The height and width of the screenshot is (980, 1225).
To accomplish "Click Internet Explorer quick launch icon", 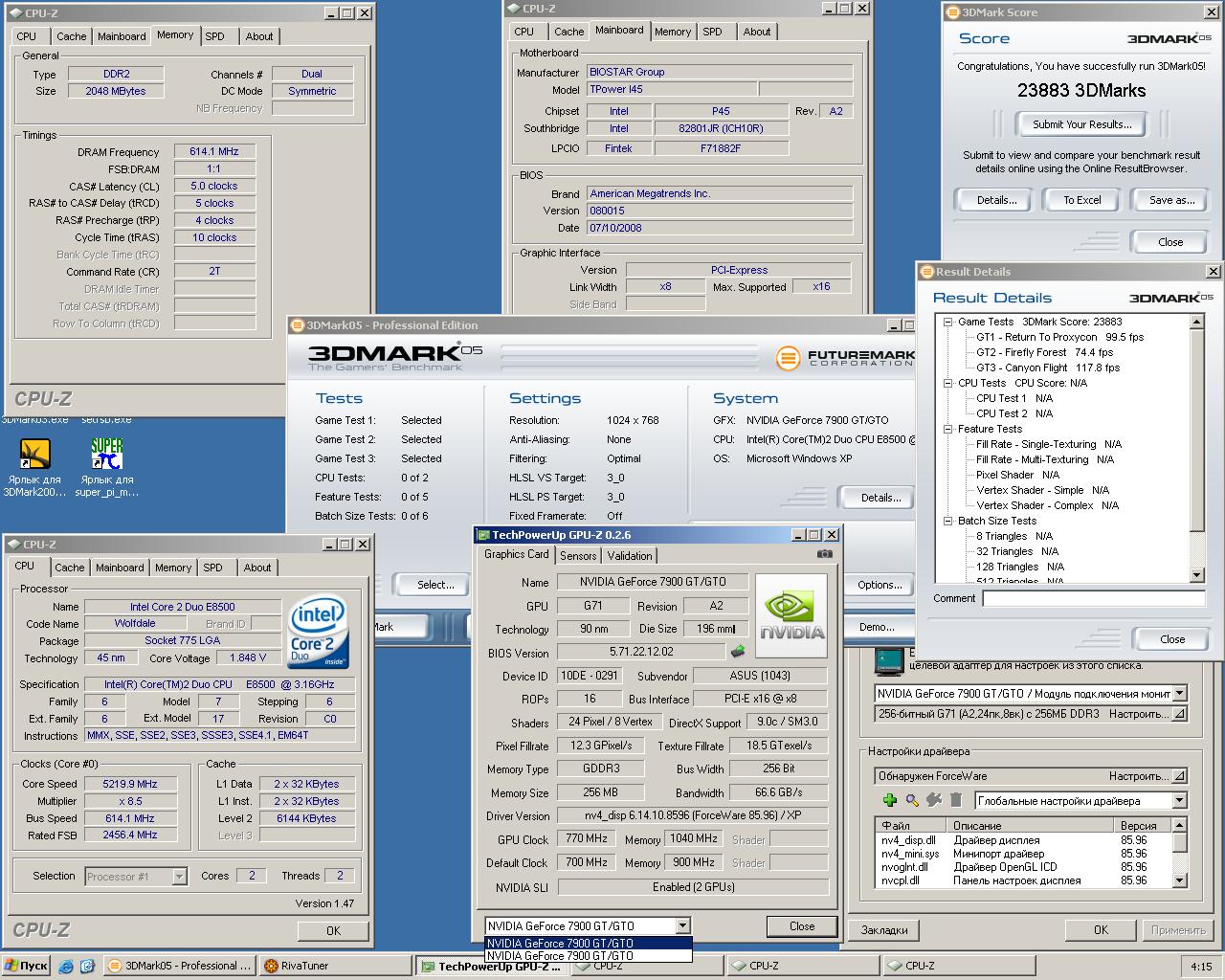I will [66, 966].
